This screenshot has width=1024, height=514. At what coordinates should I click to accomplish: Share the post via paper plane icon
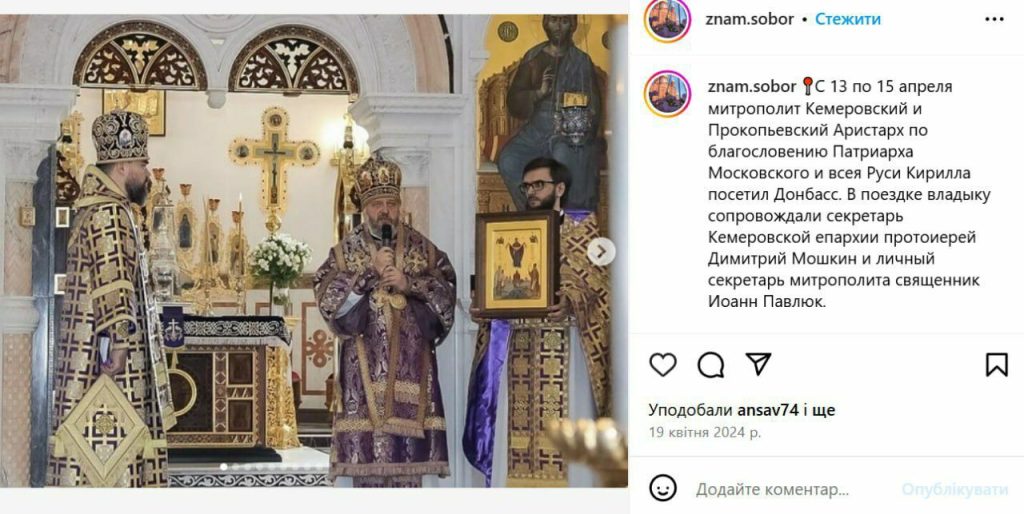758,364
